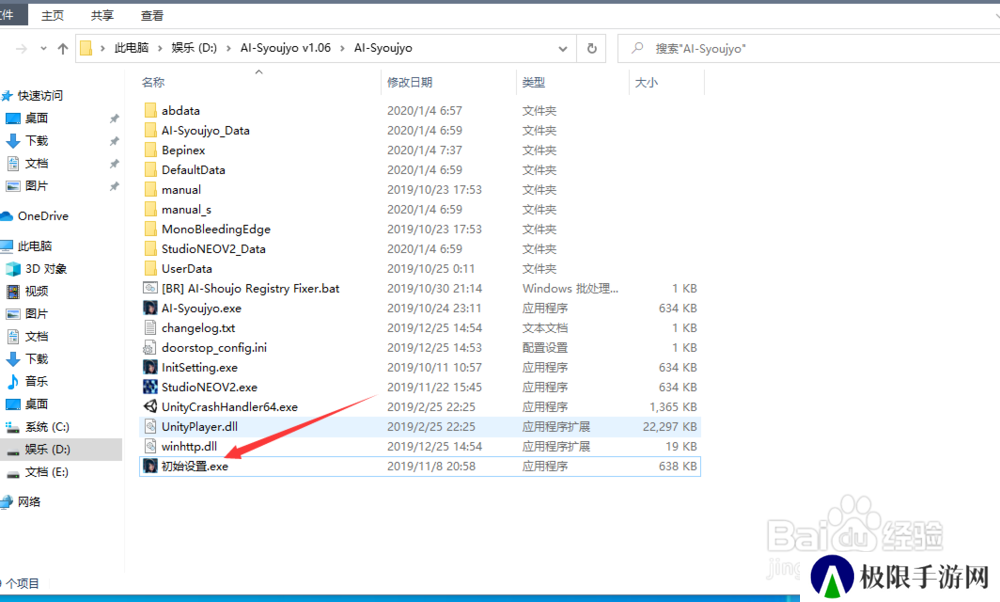Expand chevron after 此电脑 in breadcrumb

pyautogui.click(x=159, y=48)
